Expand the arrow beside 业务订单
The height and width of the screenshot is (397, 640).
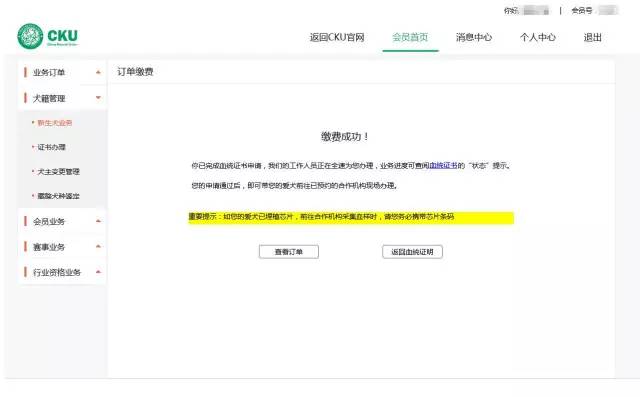[98, 72]
